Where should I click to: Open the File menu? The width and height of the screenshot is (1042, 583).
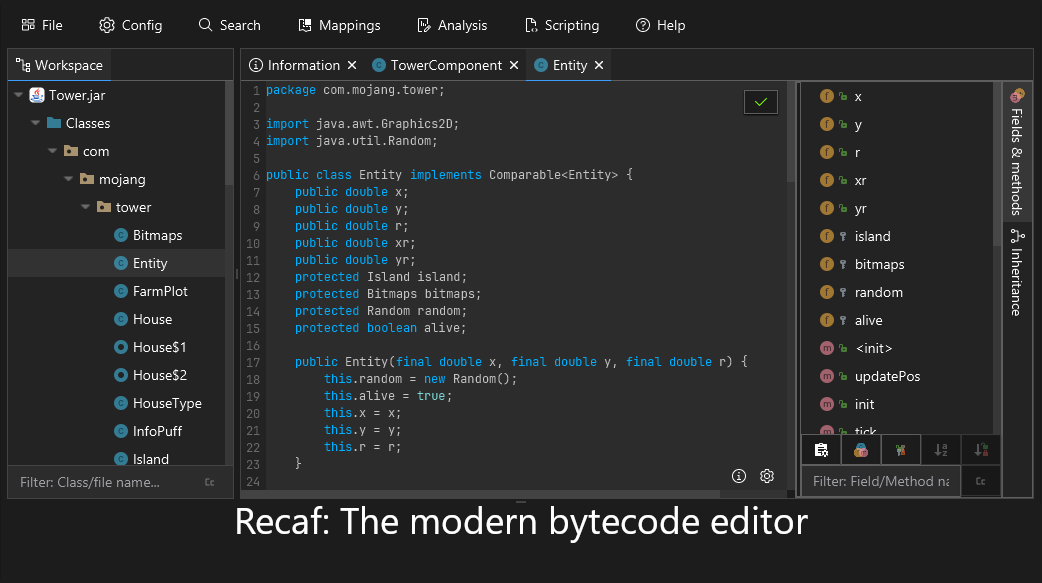coord(42,25)
